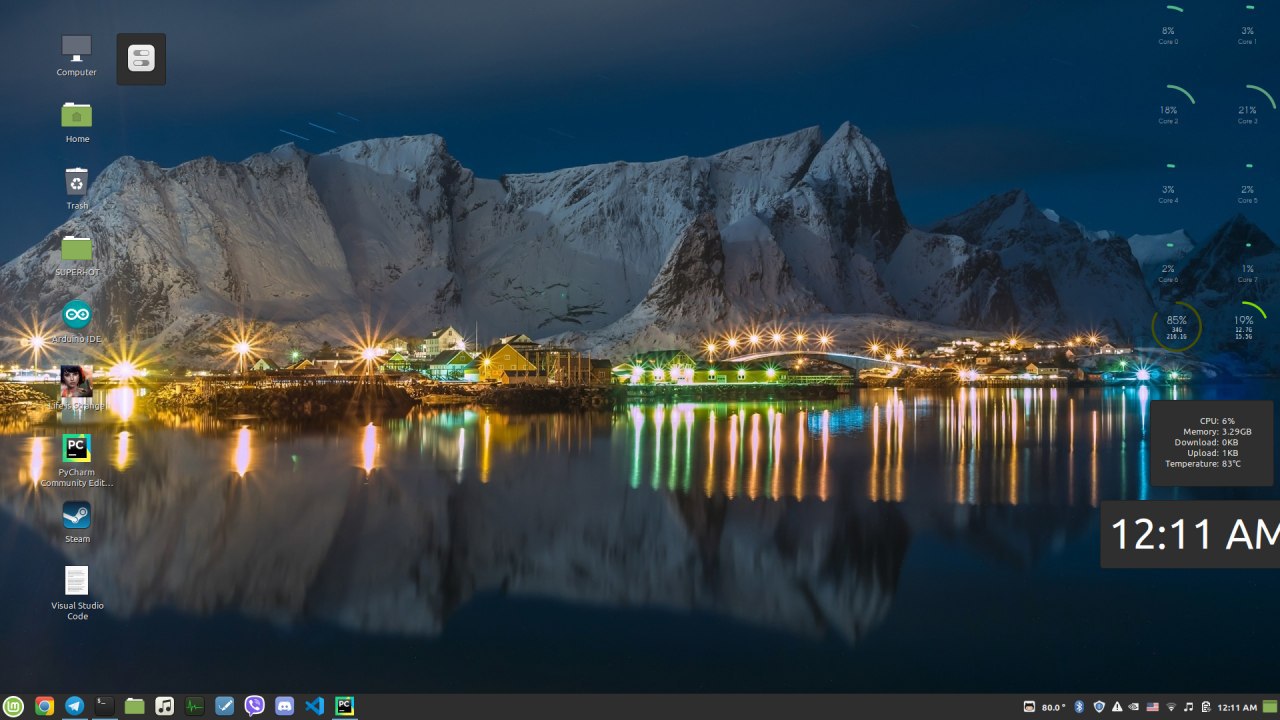Open the Wi-Fi network tray icon
The width and height of the screenshot is (1280, 720).
tap(1170, 707)
